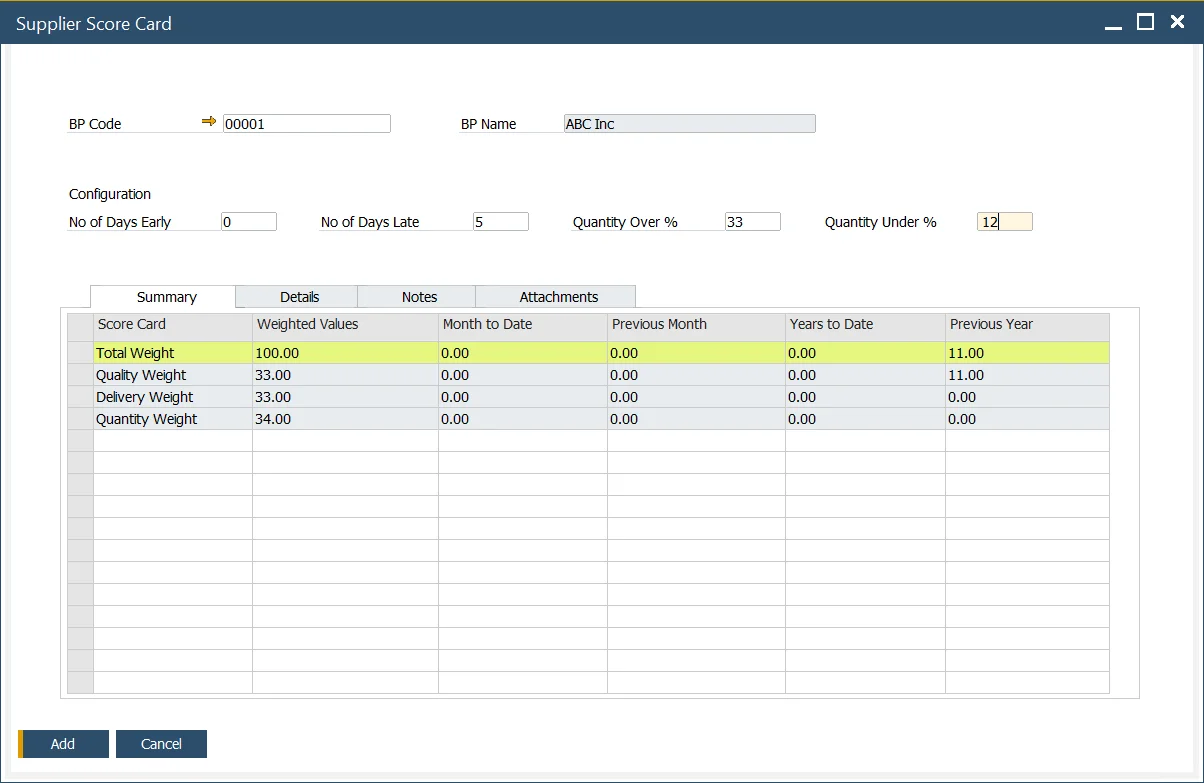Click the Previous Year column header
The image size is (1204, 783).
click(989, 324)
